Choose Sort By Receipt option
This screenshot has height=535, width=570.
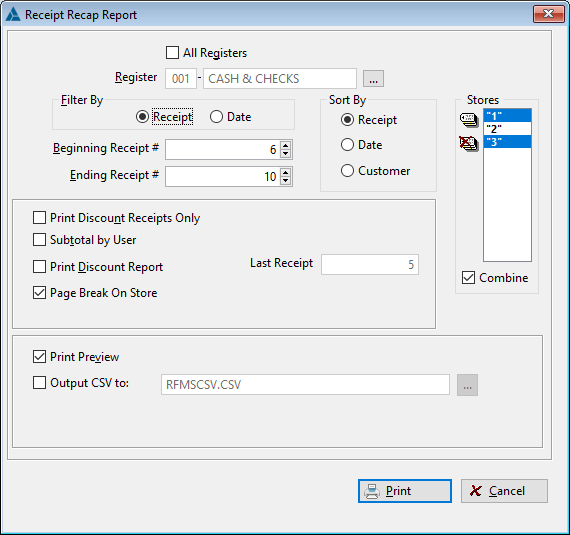click(347, 120)
